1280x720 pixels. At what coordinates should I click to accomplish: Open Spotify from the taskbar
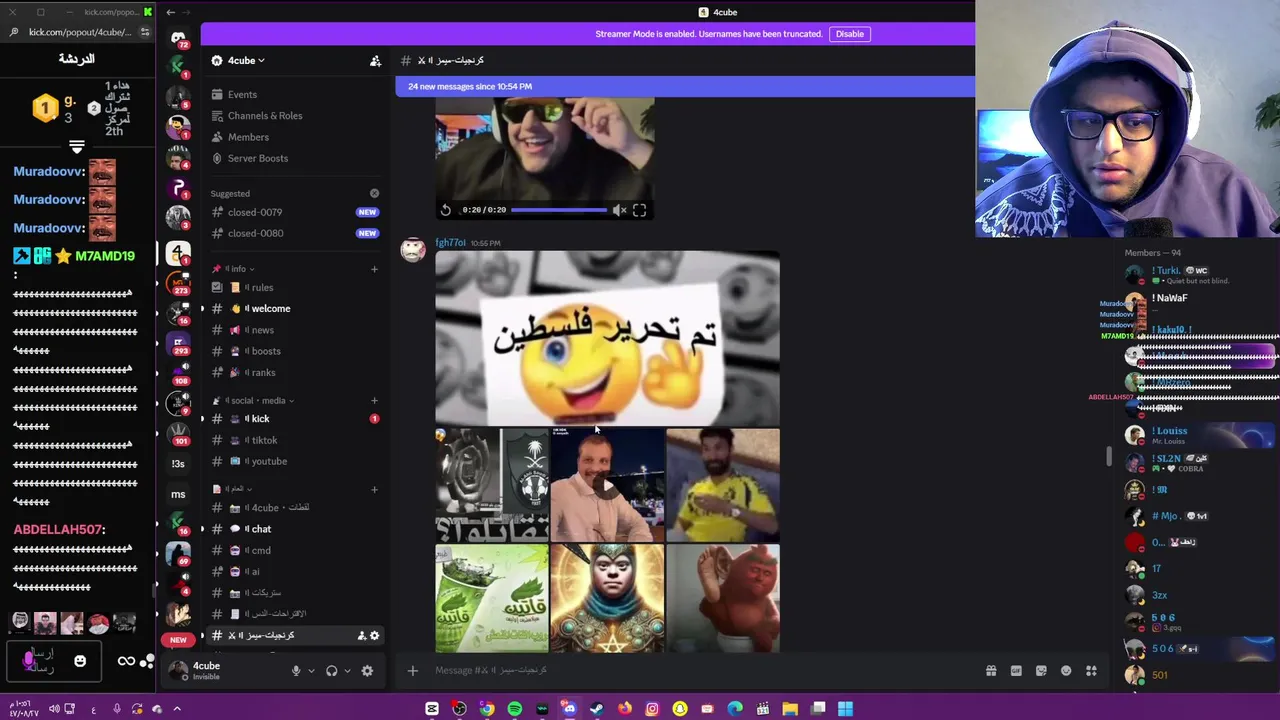(x=514, y=709)
